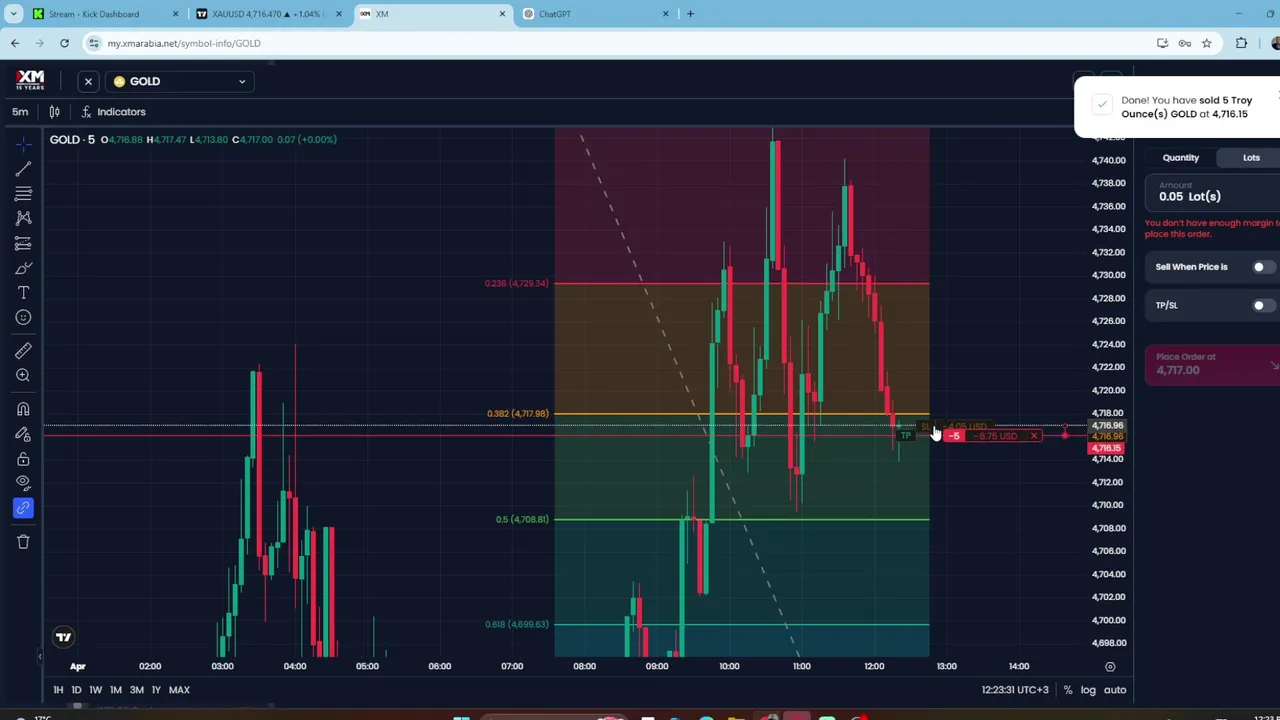
Task: Change the 5m timeframe interval
Action: [20, 112]
